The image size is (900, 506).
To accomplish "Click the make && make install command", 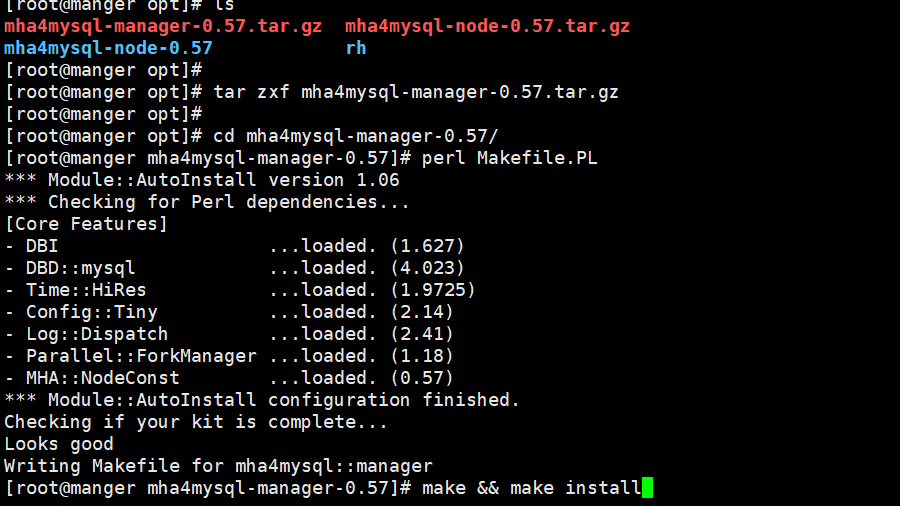I will [x=532, y=488].
